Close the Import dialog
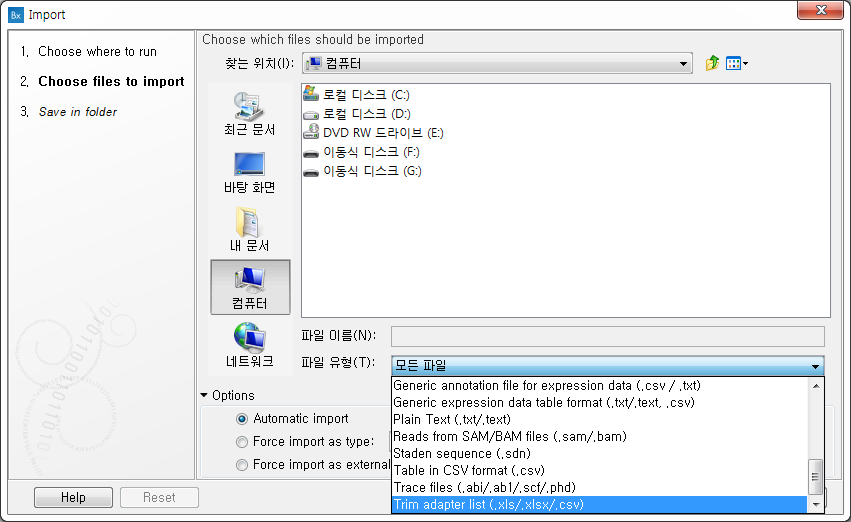This screenshot has height=522, width=851. 821,10
